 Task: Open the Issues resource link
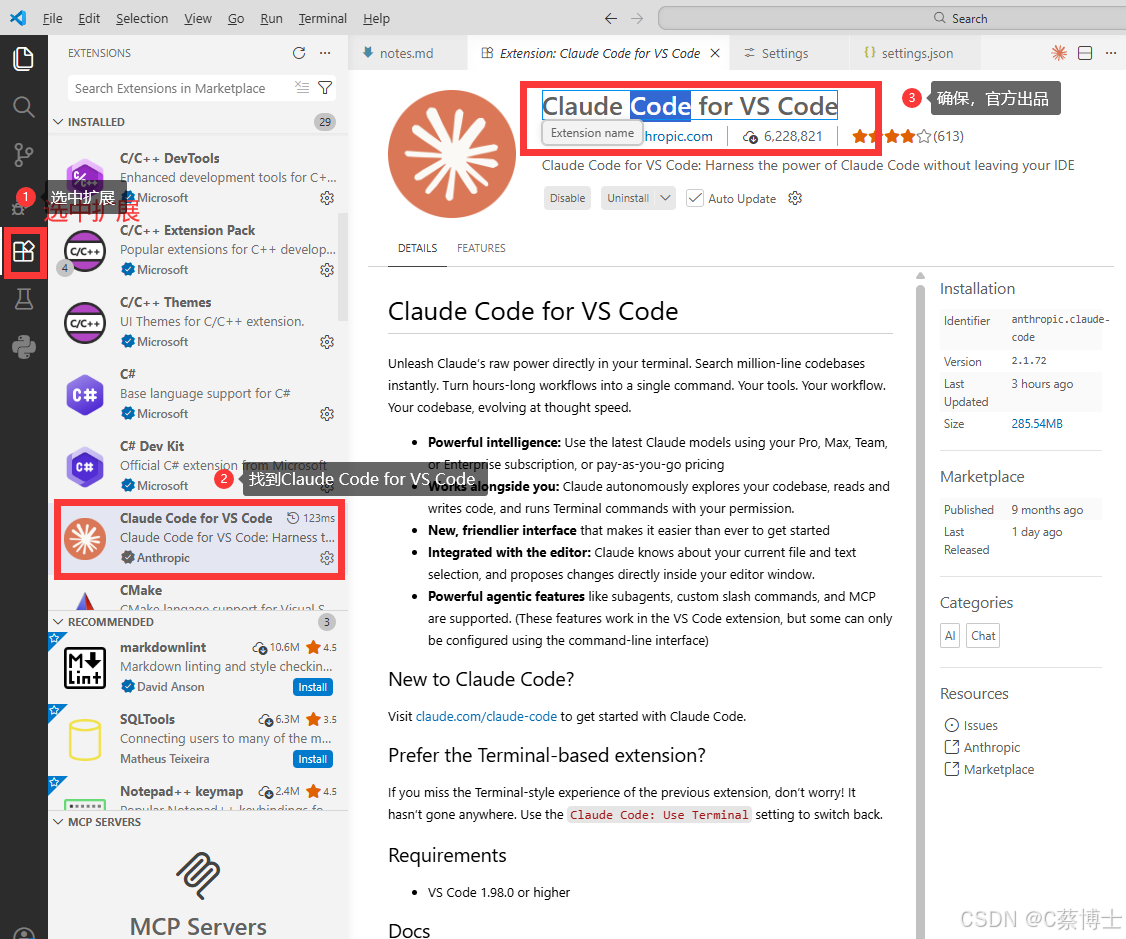pyautogui.click(x=980, y=725)
